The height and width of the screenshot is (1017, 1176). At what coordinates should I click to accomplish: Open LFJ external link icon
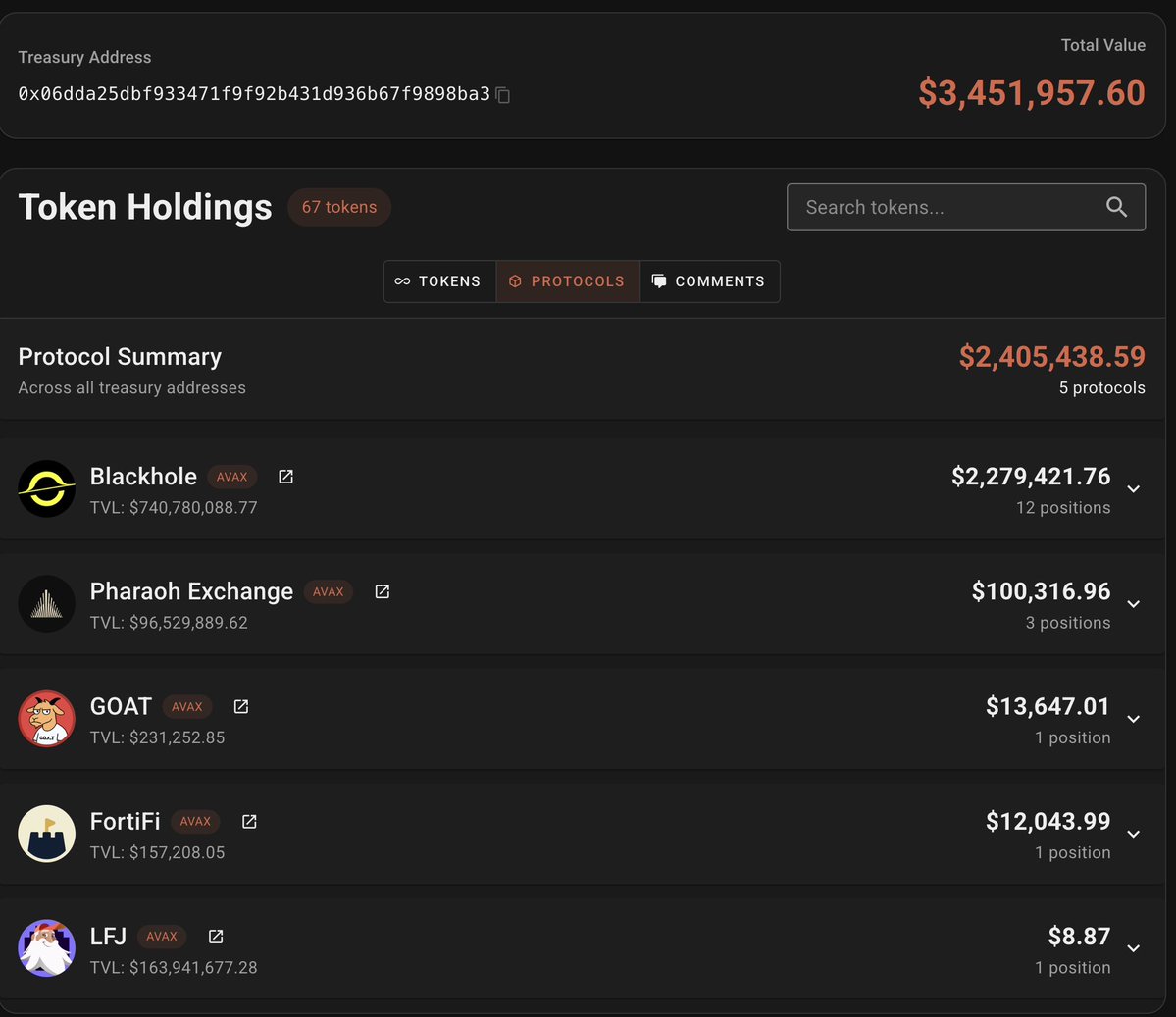pos(215,937)
